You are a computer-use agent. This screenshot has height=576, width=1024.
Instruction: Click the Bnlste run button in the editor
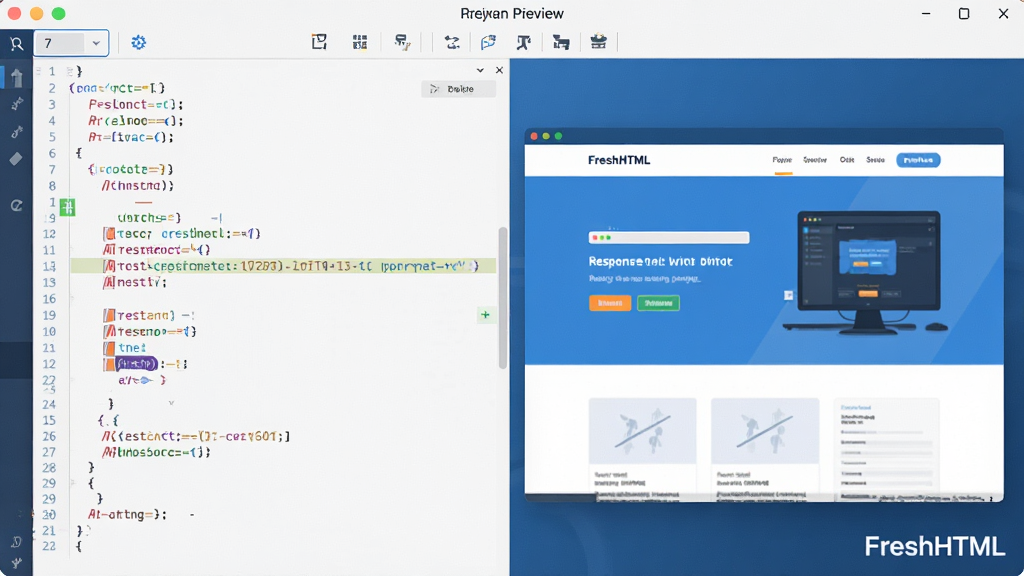(458, 89)
